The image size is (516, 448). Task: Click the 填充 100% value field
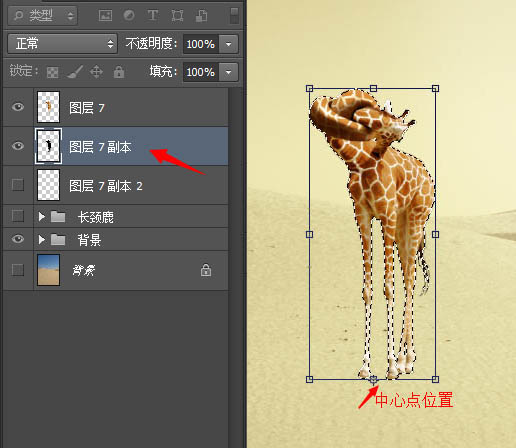coord(201,72)
